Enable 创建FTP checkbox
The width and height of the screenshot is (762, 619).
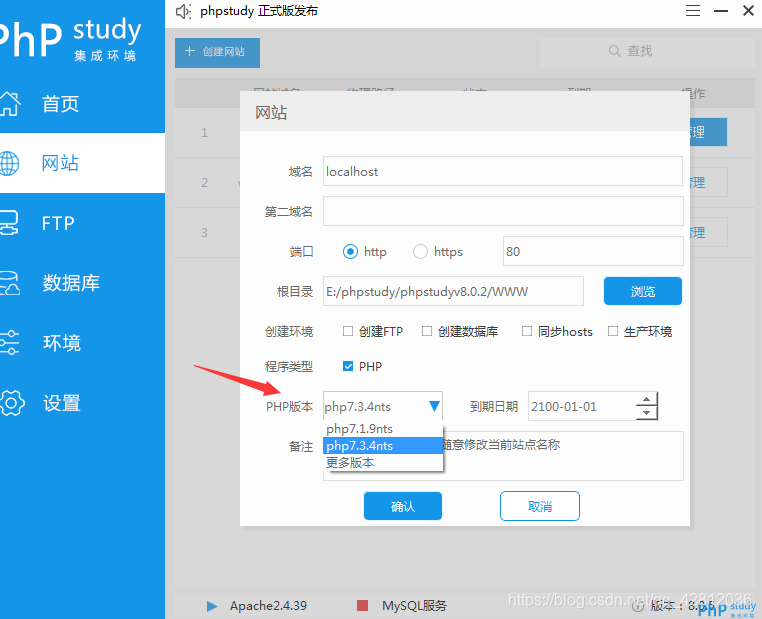point(347,331)
